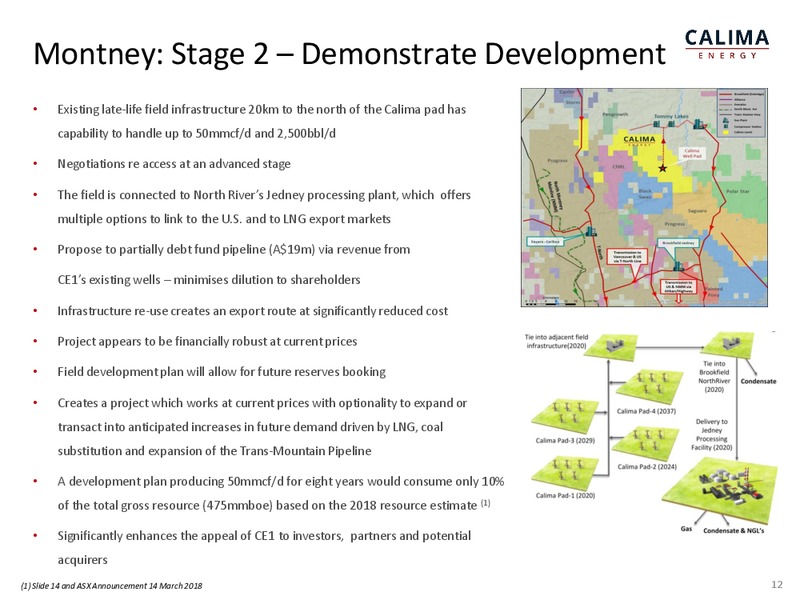Select the Calima Pad-4 (2037) tile graphic
Image resolution: width=800 pixels, height=600 pixels.
click(x=649, y=388)
